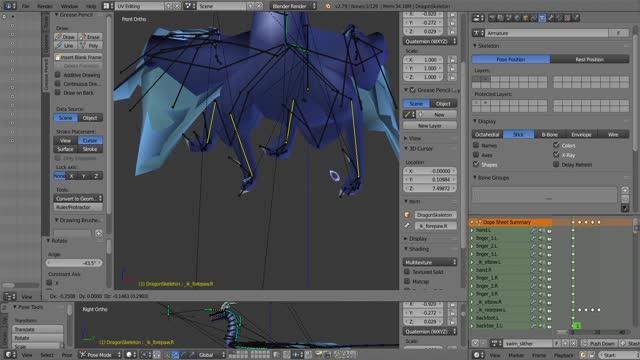This screenshot has width=640, height=360.
Task: Select B-Bone display type
Action: point(550,134)
